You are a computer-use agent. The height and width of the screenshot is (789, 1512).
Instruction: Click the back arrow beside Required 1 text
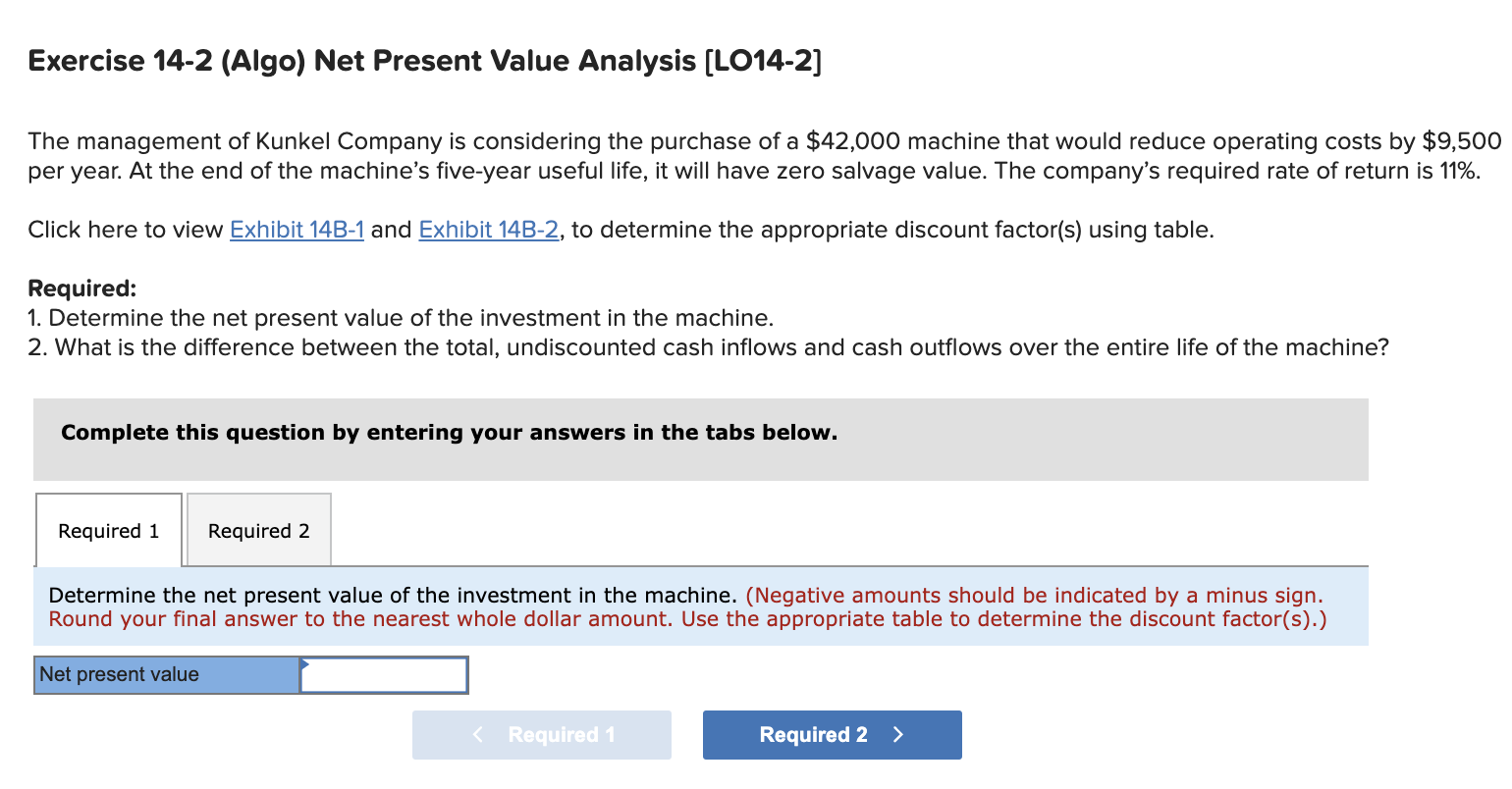click(x=477, y=734)
